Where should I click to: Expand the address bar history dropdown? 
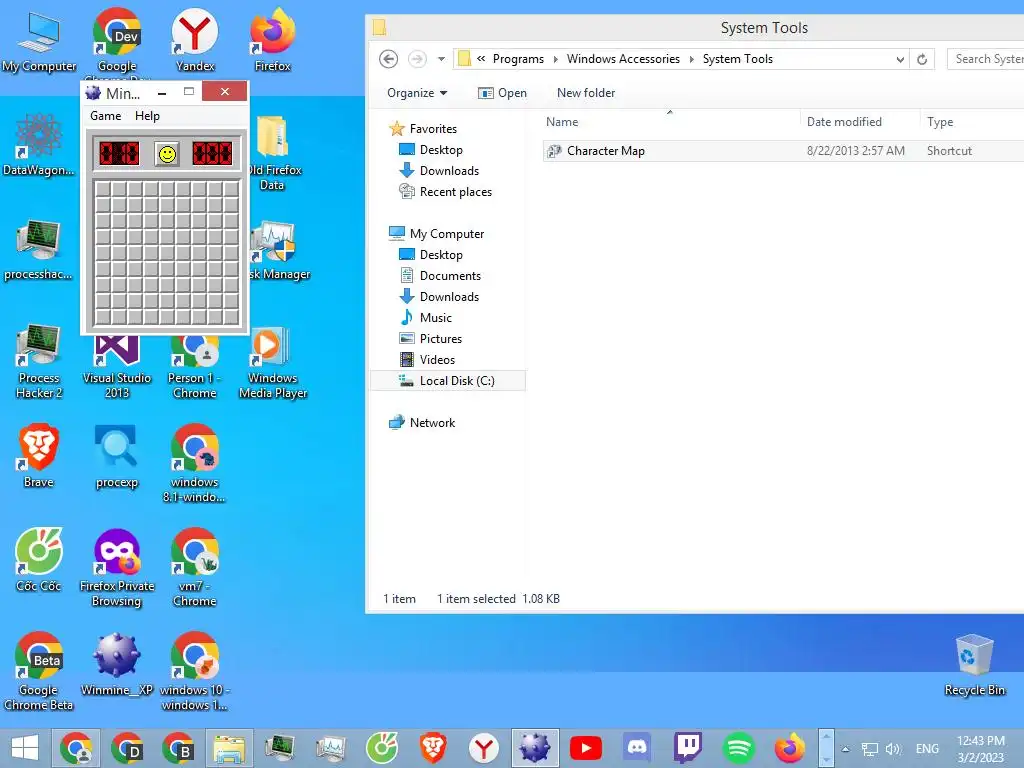click(x=900, y=59)
